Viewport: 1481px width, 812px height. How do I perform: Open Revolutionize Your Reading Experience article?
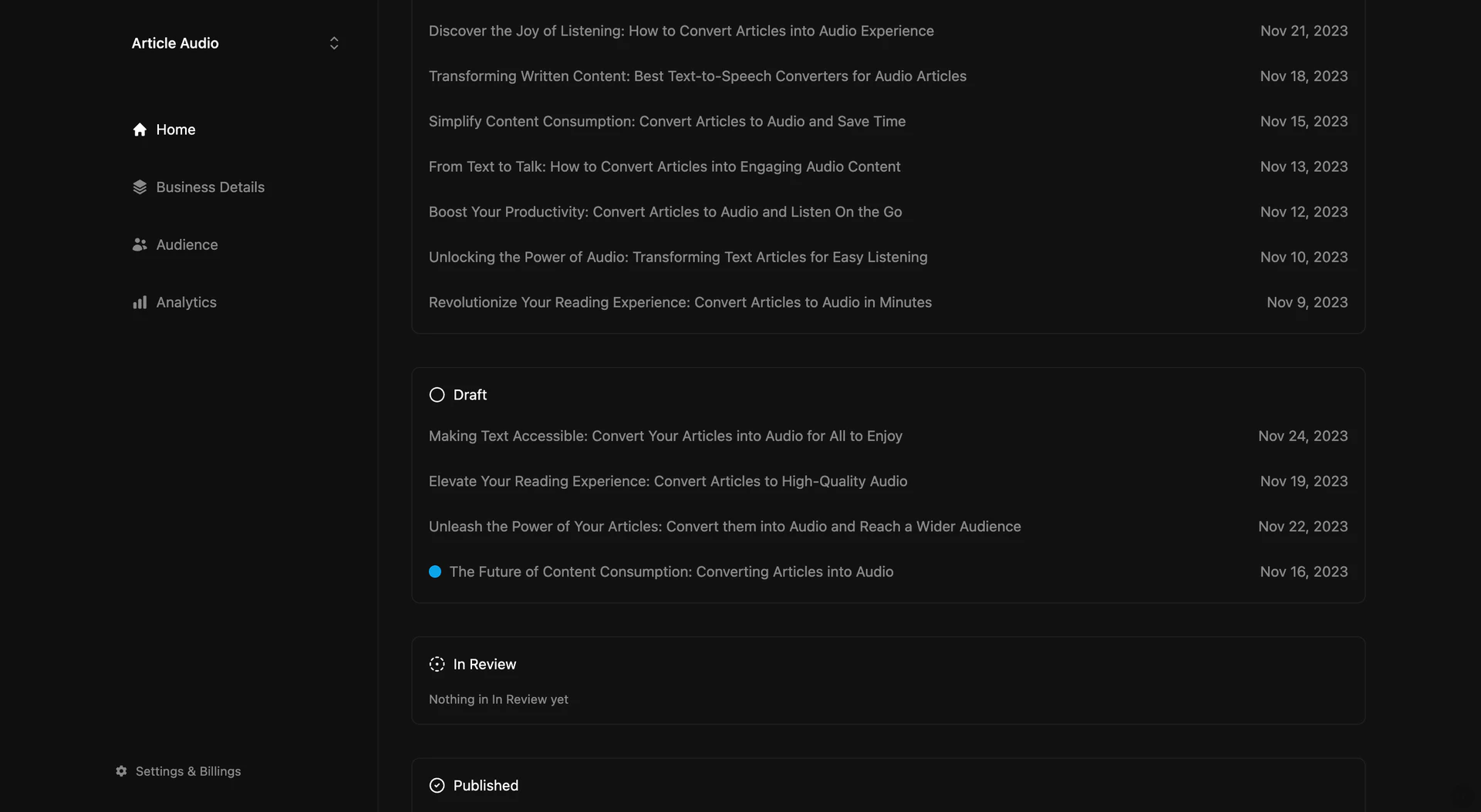tap(680, 302)
